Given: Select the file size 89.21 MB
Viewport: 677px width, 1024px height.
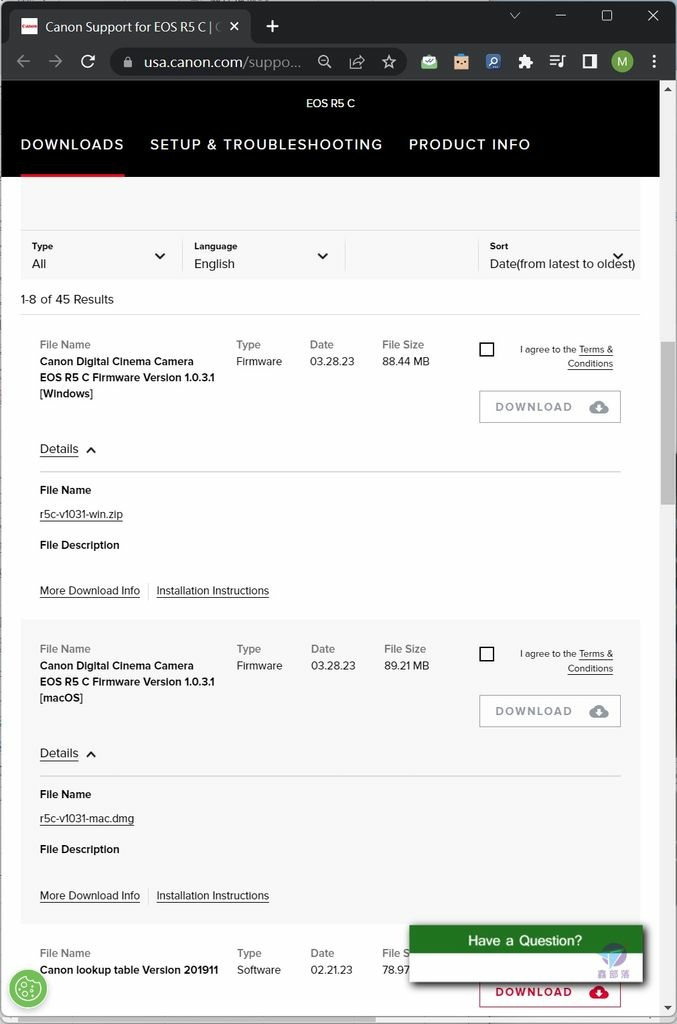Looking at the screenshot, I should tap(407, 665).
